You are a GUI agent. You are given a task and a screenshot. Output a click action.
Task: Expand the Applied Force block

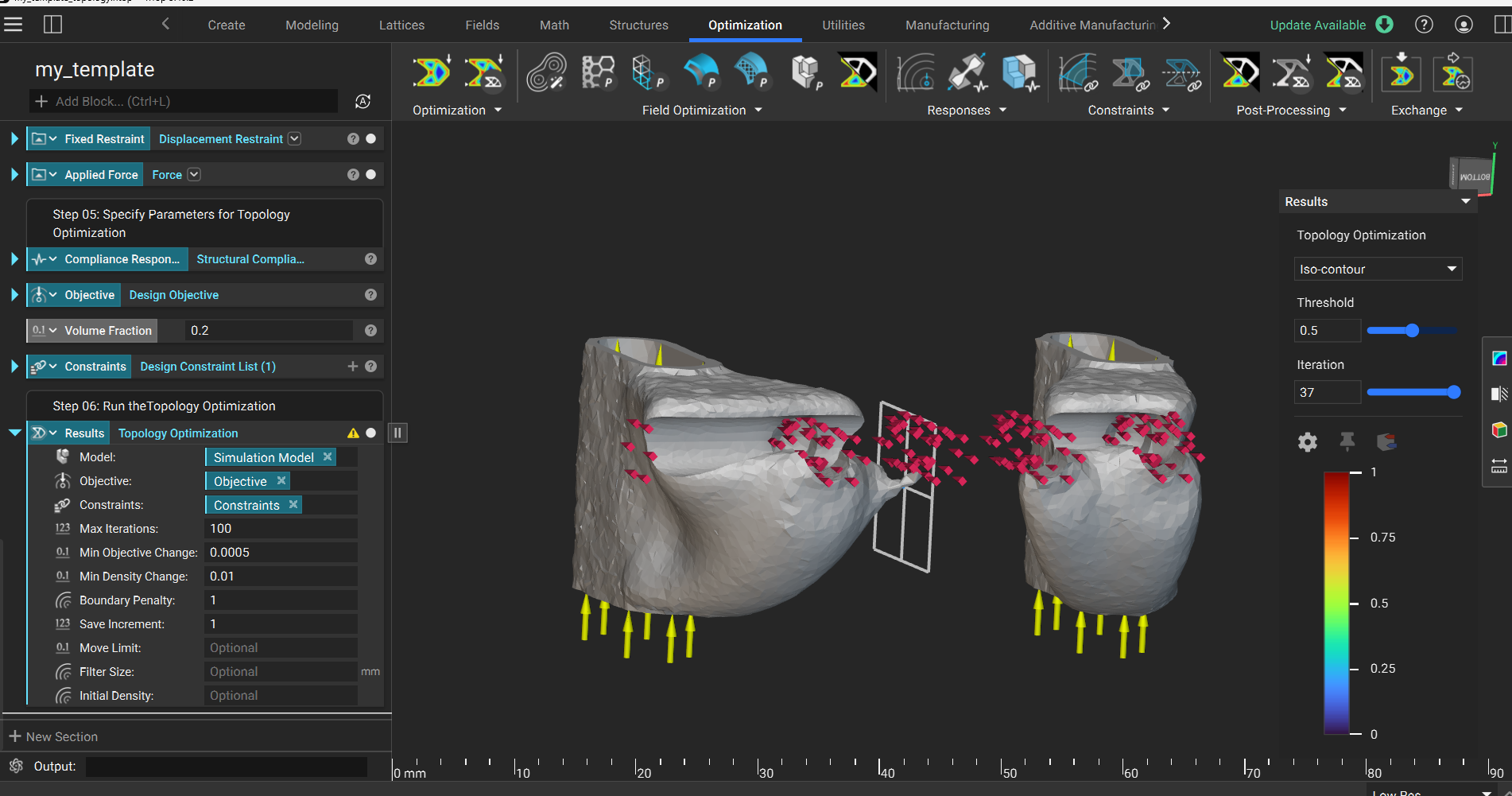(14, 174)
